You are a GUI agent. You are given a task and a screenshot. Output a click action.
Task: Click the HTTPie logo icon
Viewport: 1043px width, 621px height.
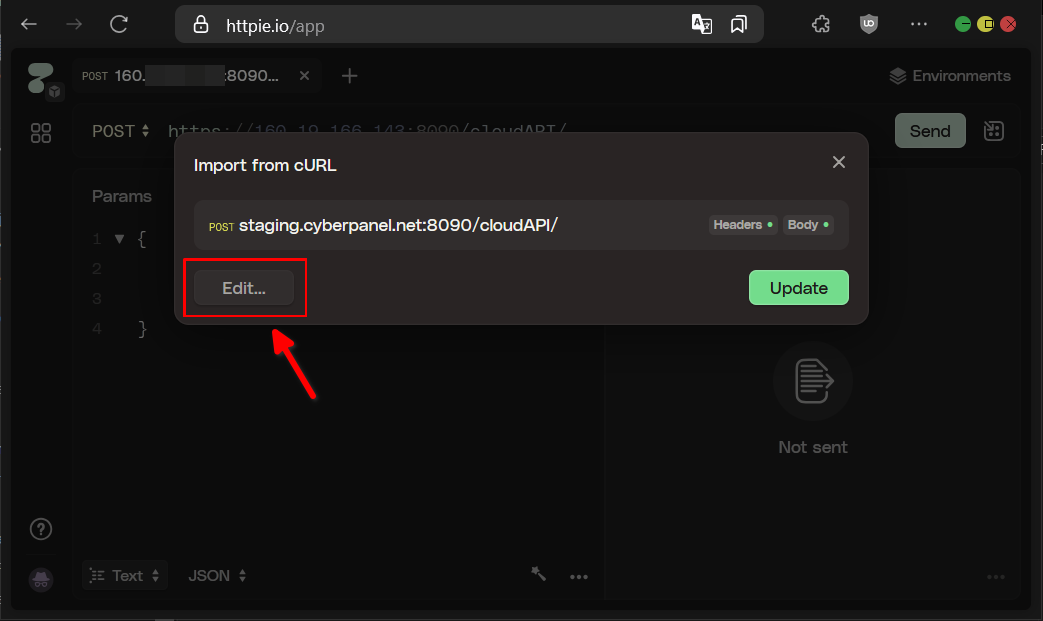(x=41, y=78)
